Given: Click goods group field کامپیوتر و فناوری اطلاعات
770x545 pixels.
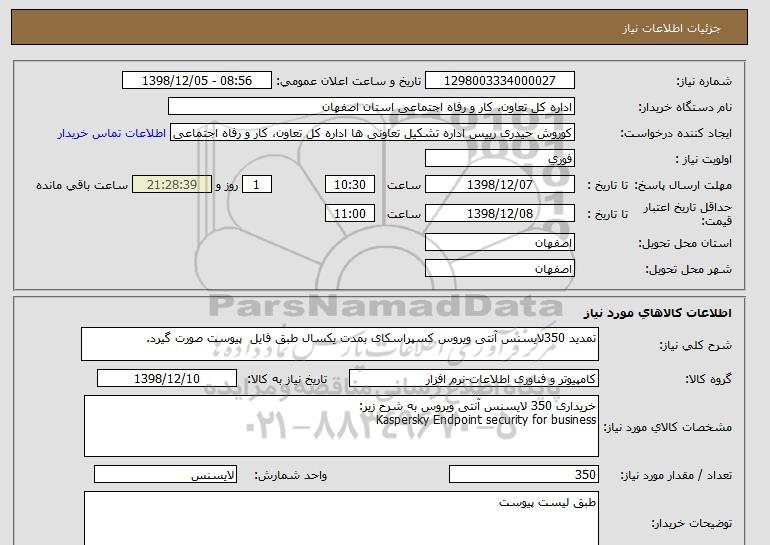Looking at the screenshot, I should (473, 379).
